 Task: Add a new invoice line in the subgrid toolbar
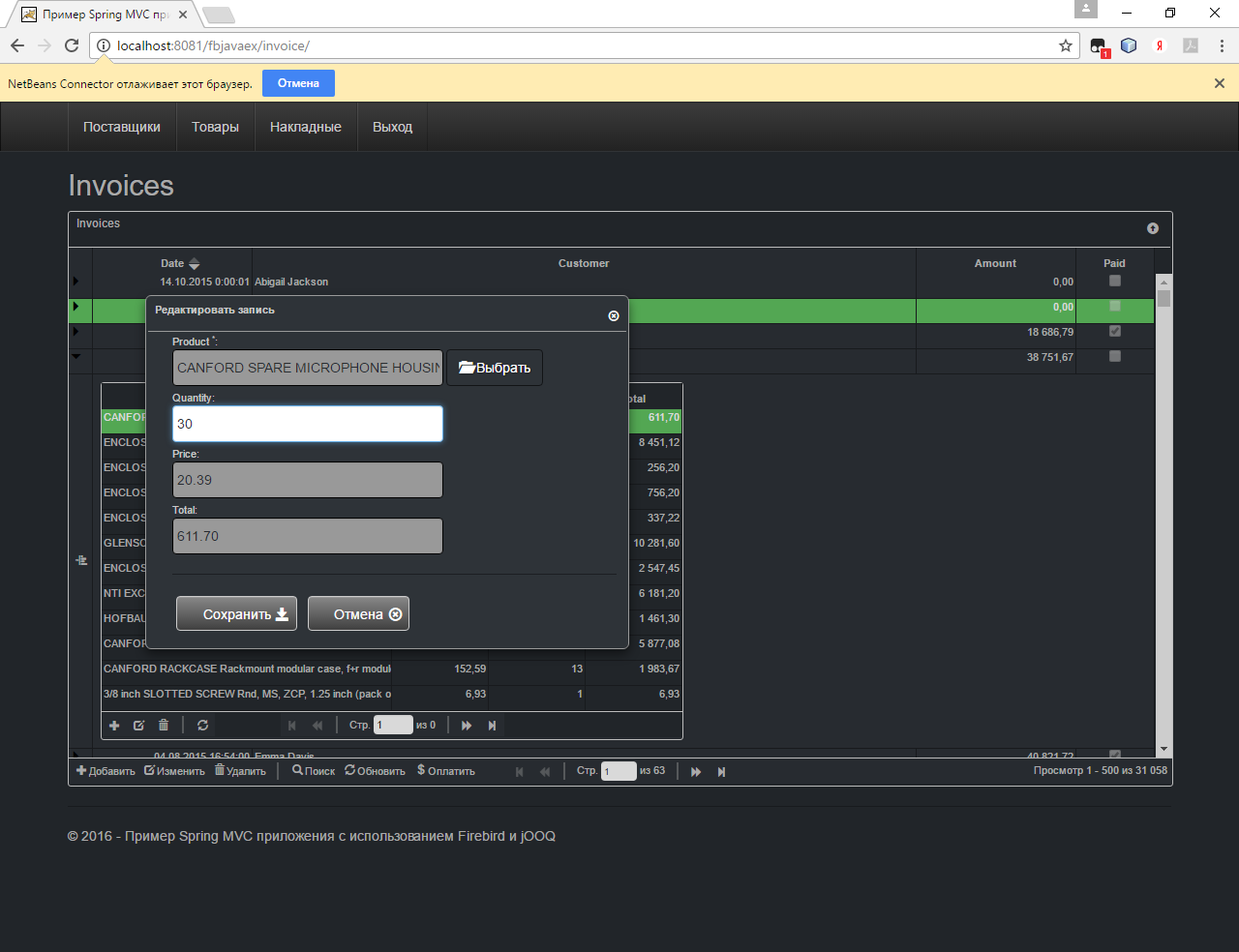114,726
